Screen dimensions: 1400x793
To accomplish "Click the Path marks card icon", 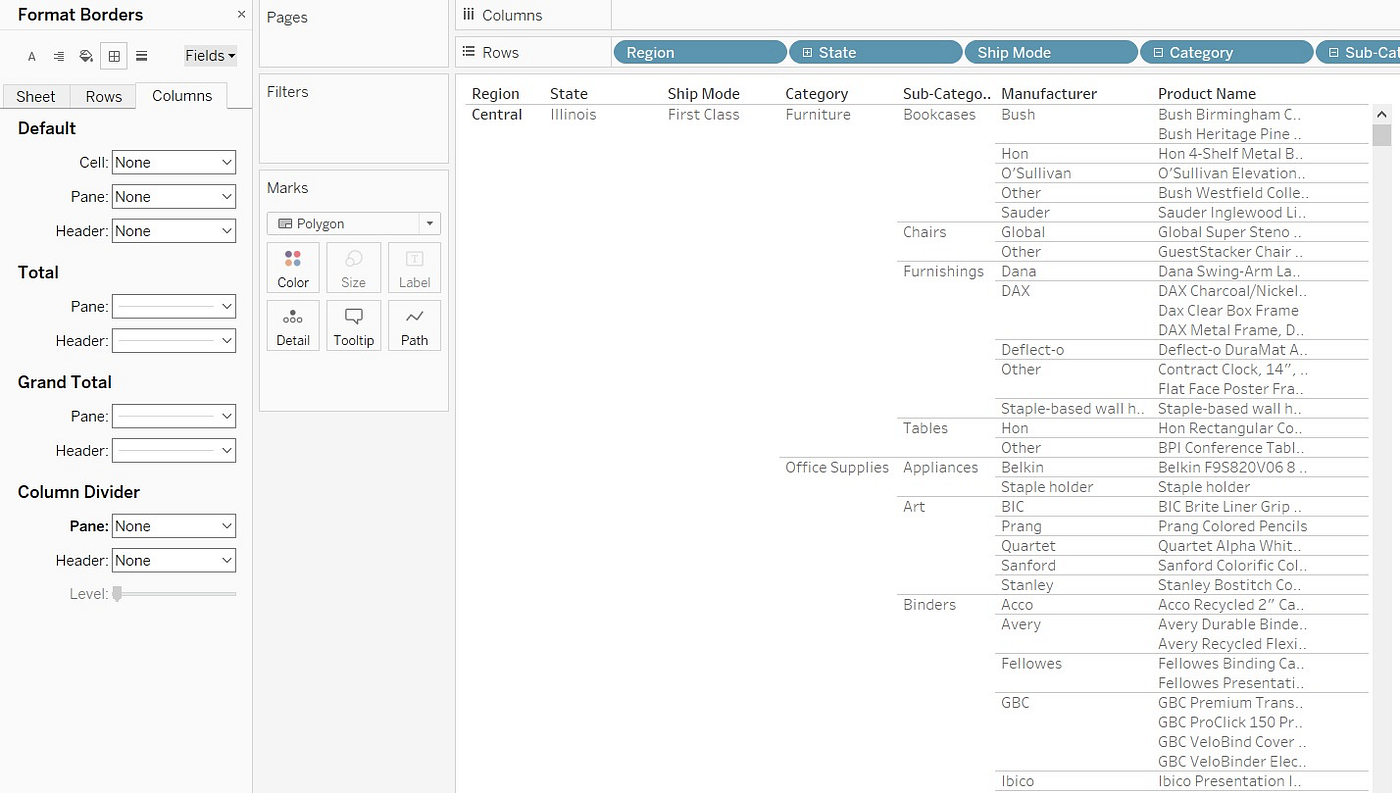I will pos(414,326).
